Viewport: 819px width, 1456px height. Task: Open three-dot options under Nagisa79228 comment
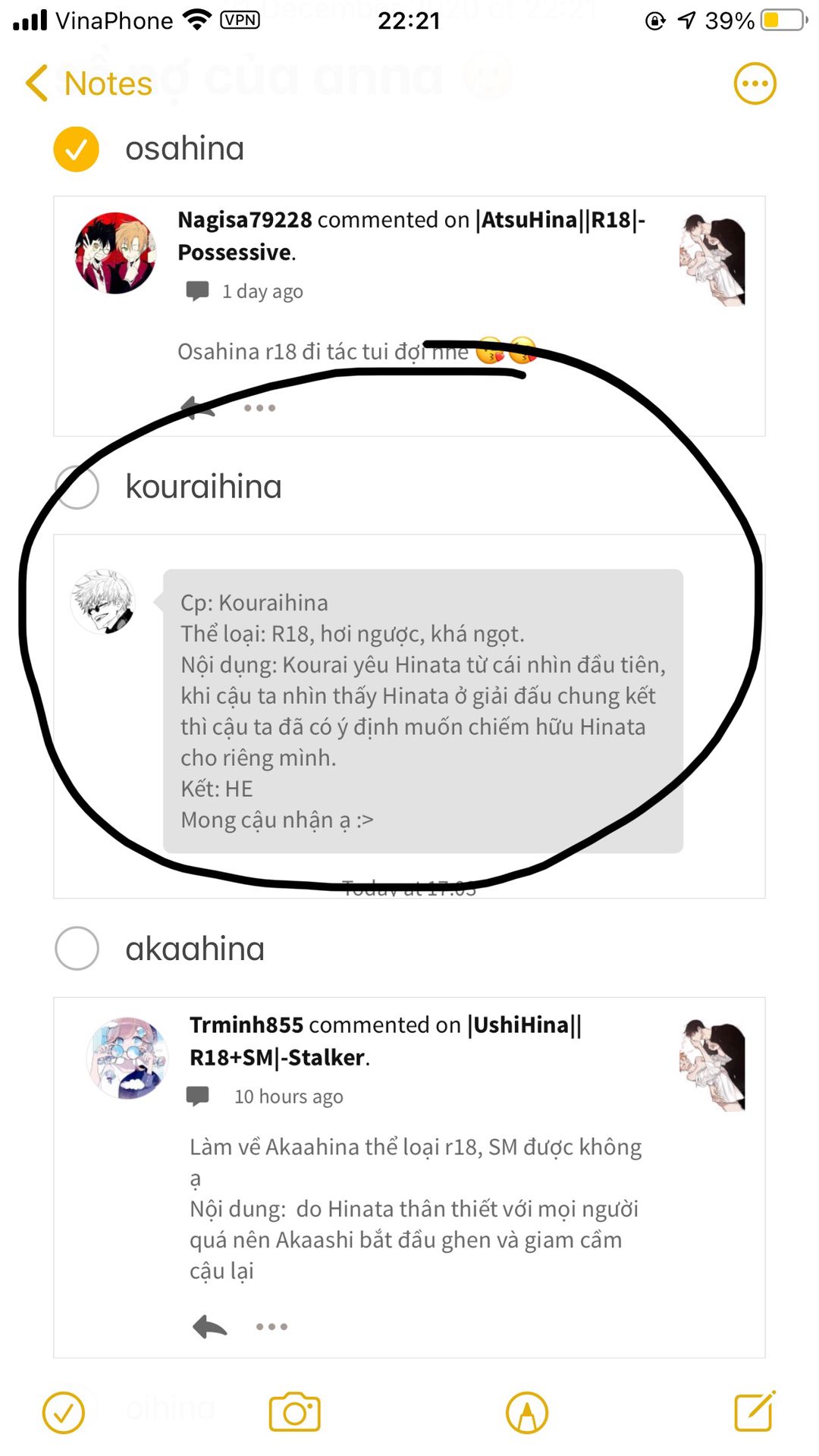259,408
